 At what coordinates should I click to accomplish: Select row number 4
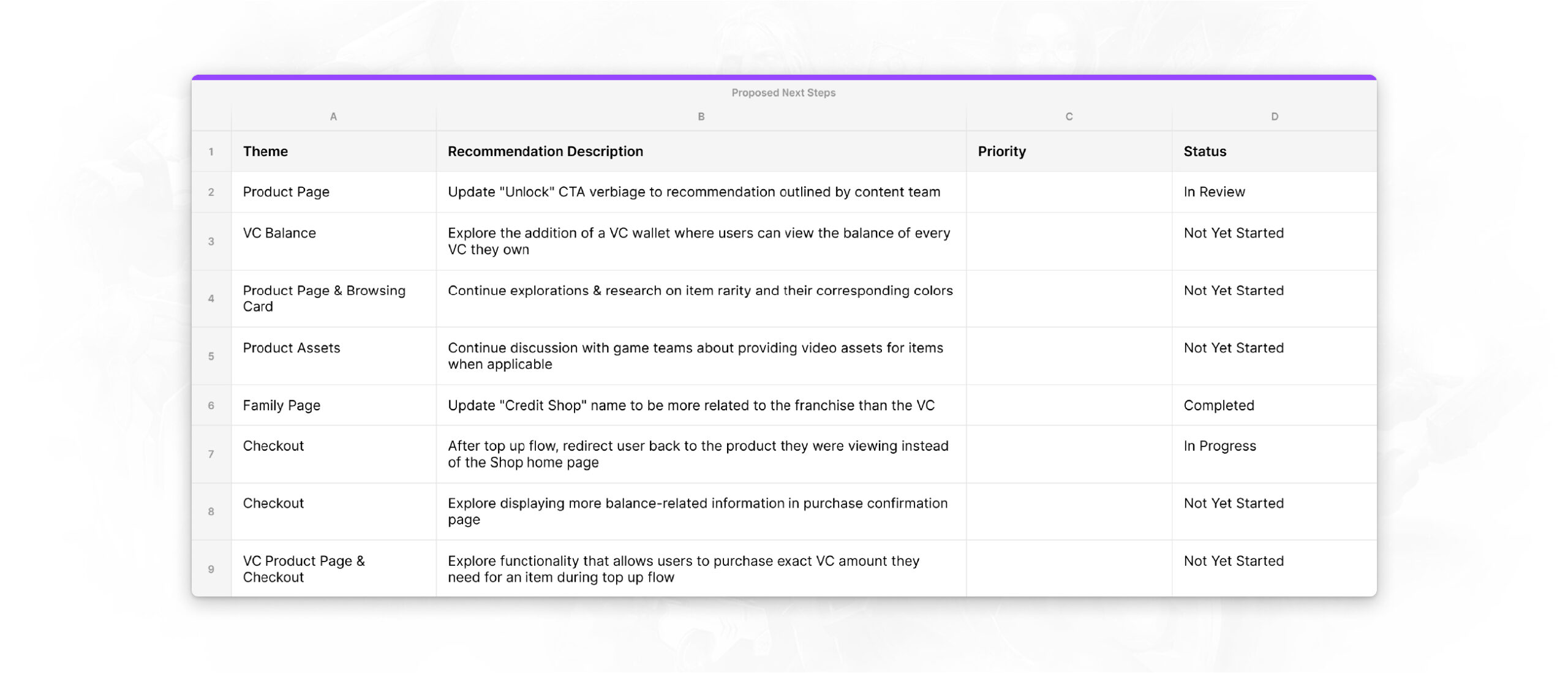(211, 299)
